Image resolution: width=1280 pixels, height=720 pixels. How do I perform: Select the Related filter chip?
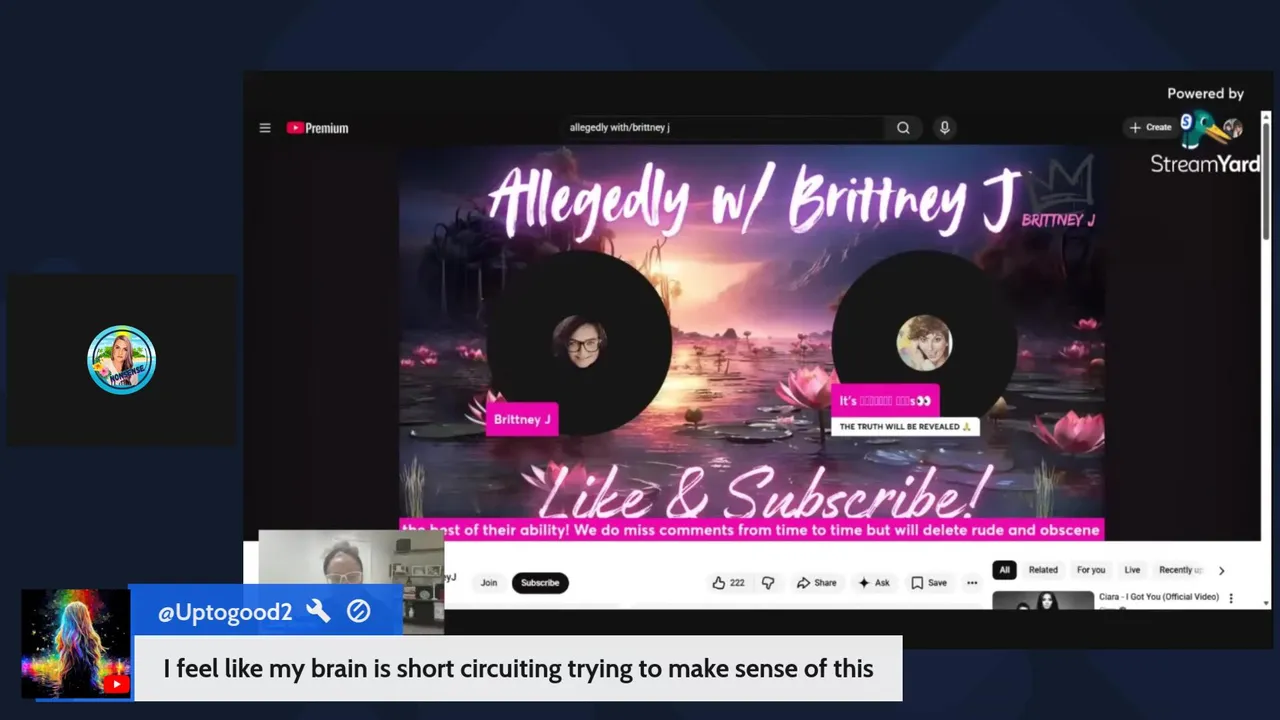(1043, 570)
